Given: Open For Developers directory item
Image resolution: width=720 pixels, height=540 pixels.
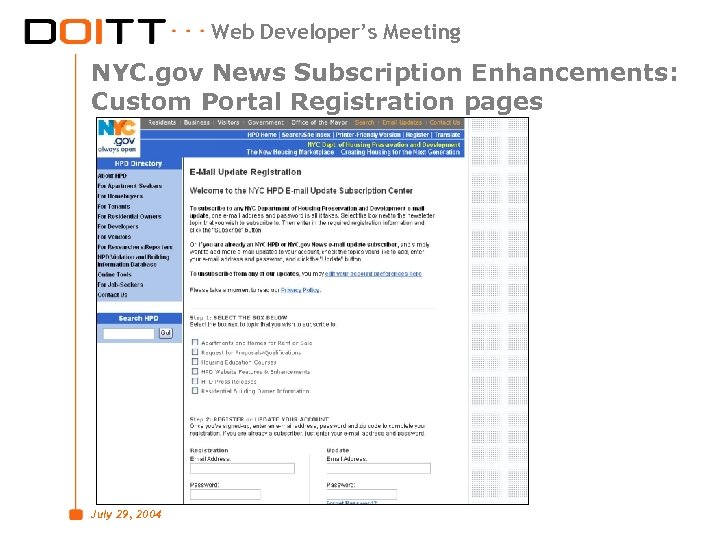Looking at the screenshot, I should 118,226.
